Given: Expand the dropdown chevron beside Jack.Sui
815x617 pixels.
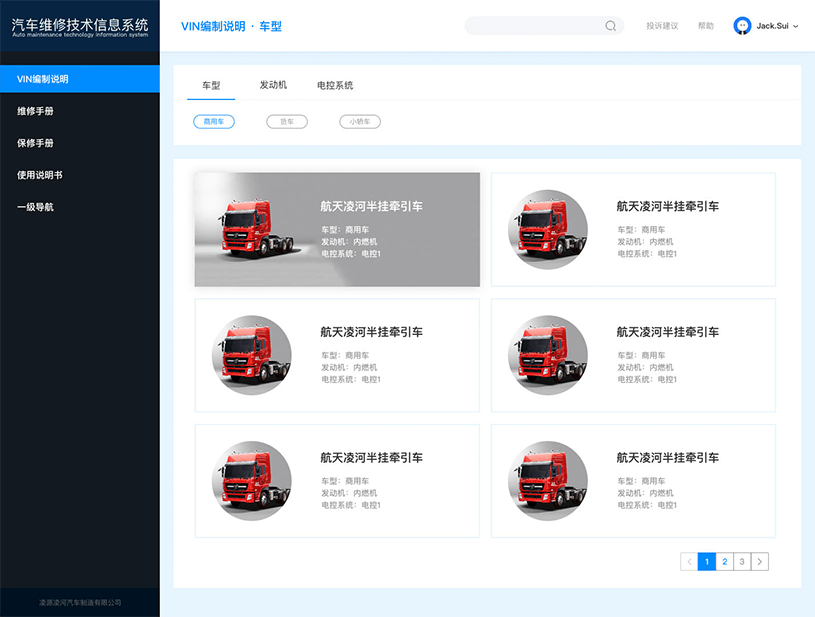Looking at the screenshot, I should click(796, 26).
